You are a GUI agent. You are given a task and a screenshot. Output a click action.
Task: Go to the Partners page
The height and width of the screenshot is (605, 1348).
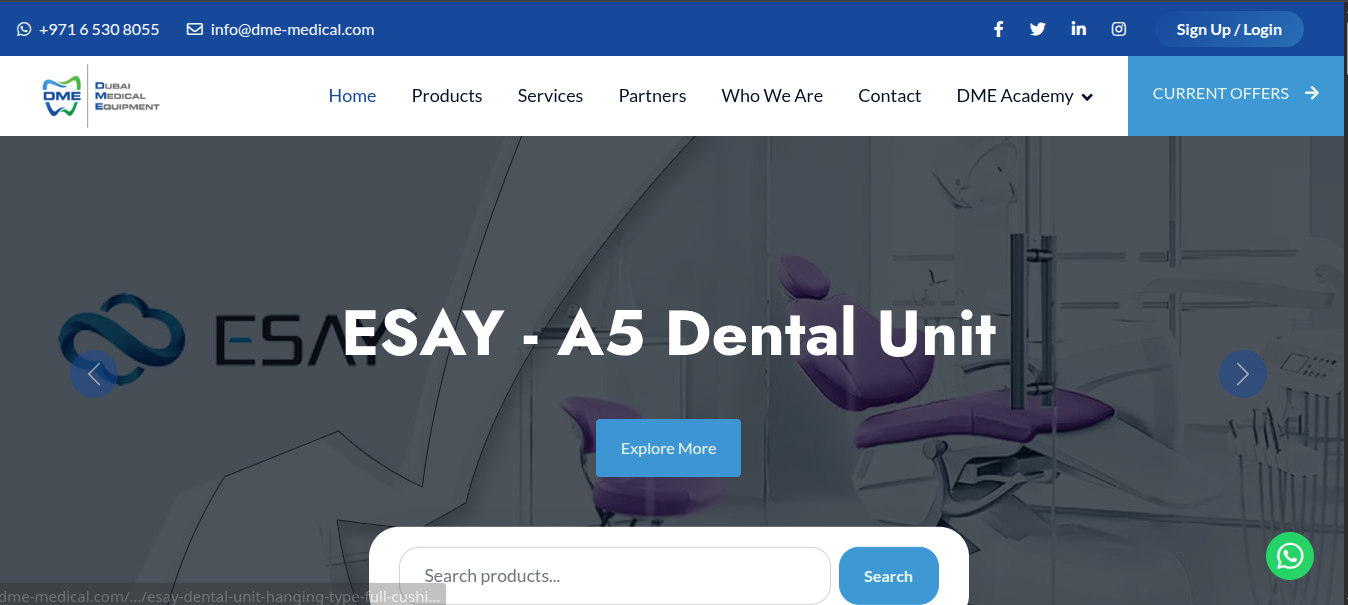(652, 96)
